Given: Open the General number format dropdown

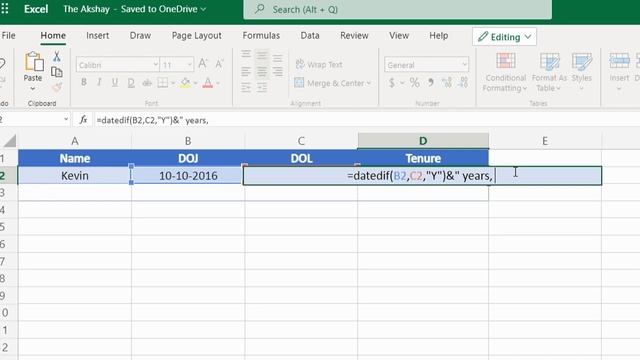Looking at the screenshot, I should point(464,64).
